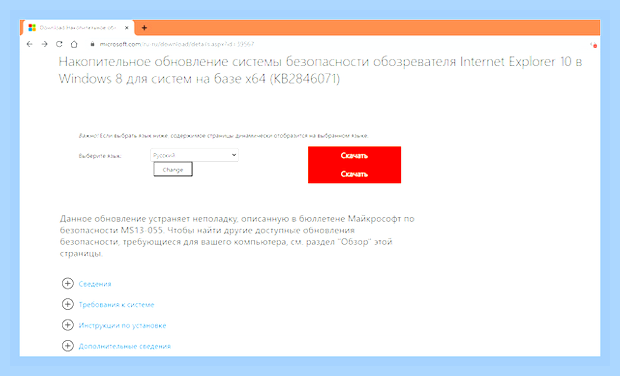Click the description paragraph mentioning MS13-055
The width and height of the screenshot is (620, 376).
(237, 236)
